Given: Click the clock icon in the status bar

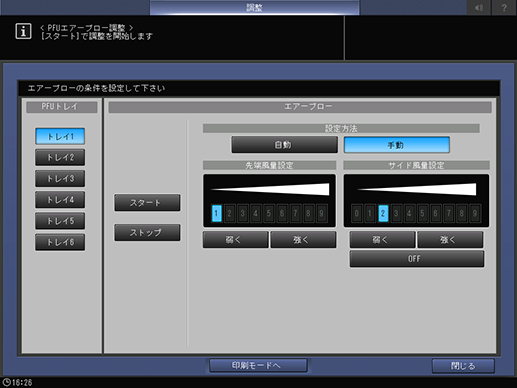Looking at the screenshot, I should pyautogui.click(x=6, y=382).
